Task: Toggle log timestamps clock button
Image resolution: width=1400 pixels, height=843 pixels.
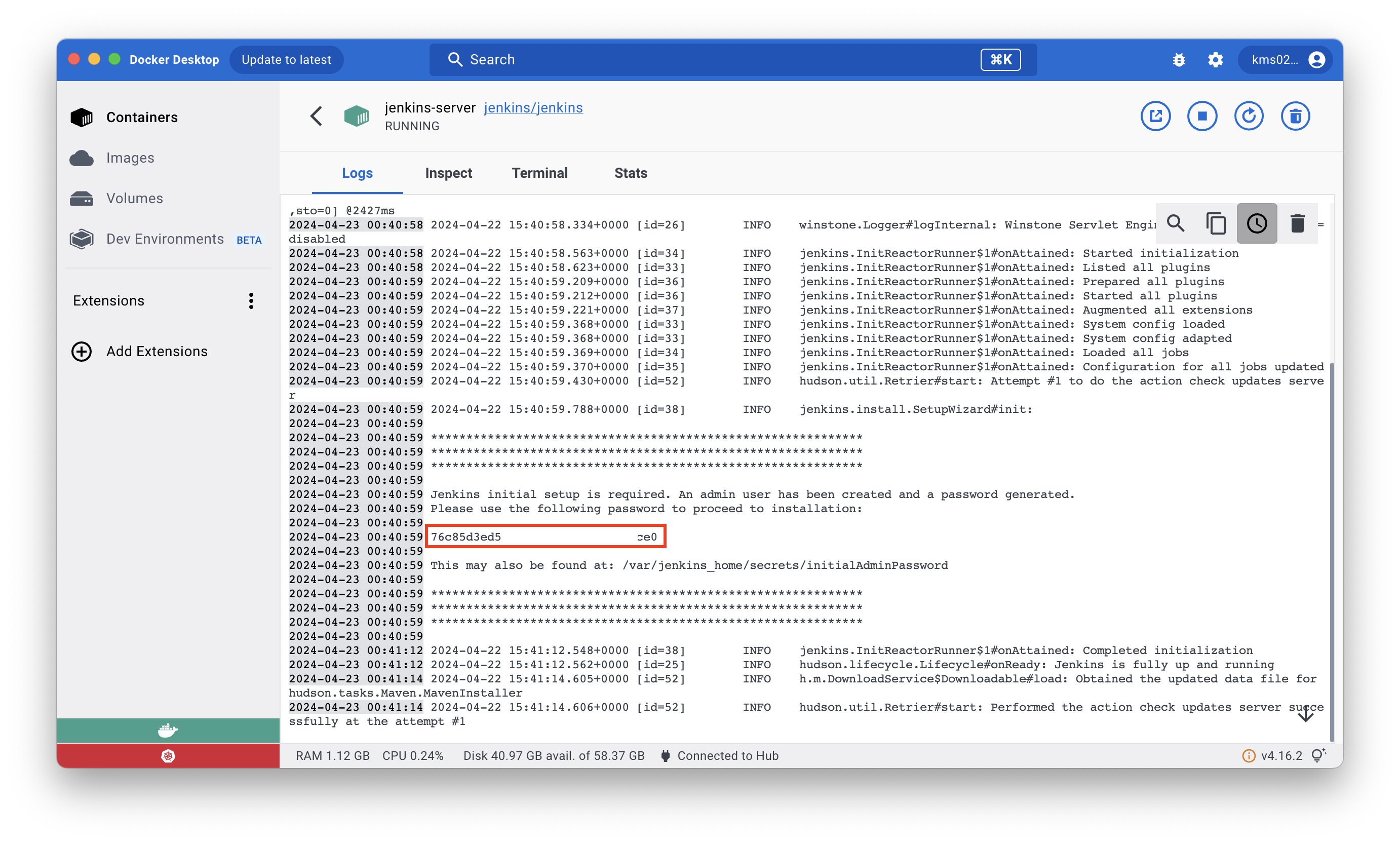Action: coord(1256,223)
